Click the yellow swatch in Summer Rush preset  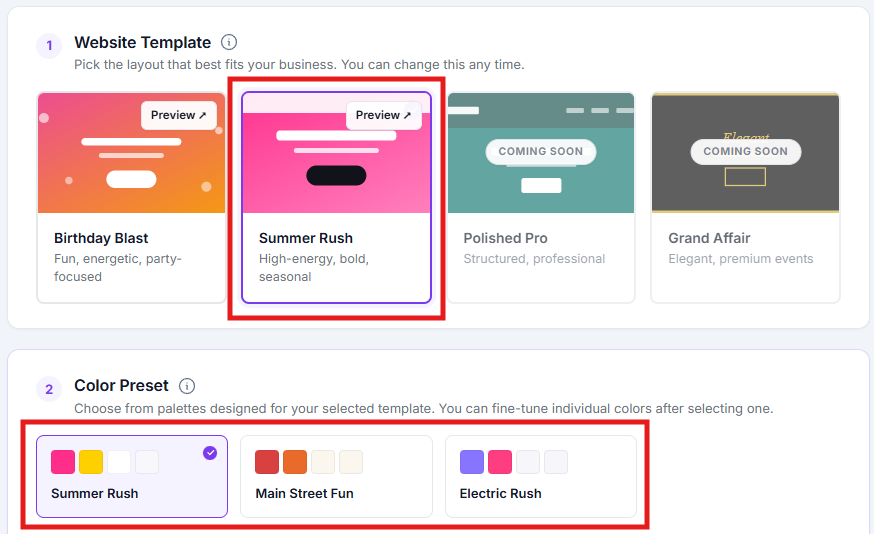point(91,462)
